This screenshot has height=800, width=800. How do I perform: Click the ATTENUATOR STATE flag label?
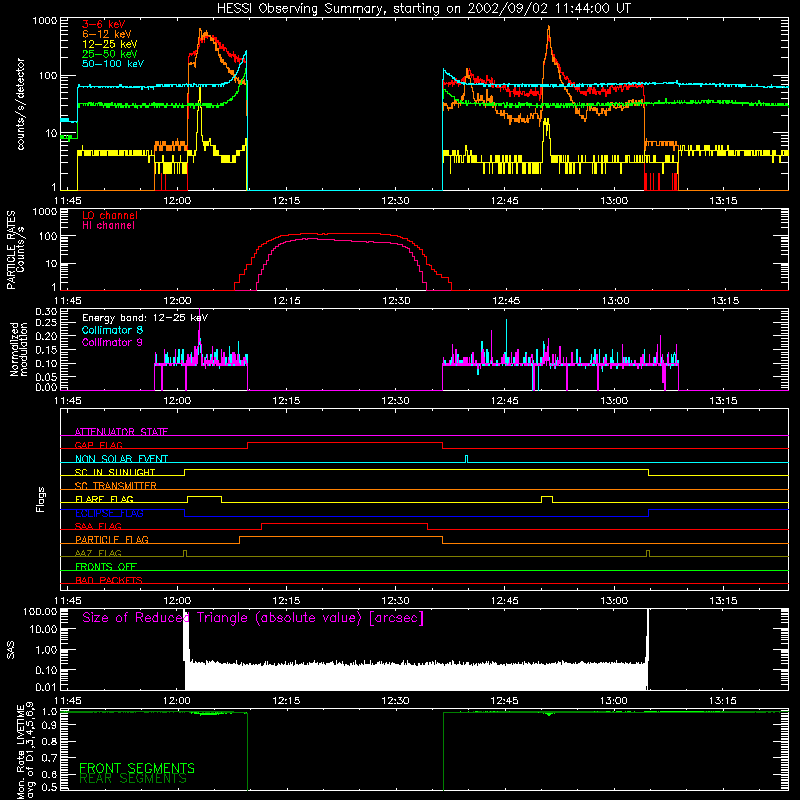tap(121, 432)
